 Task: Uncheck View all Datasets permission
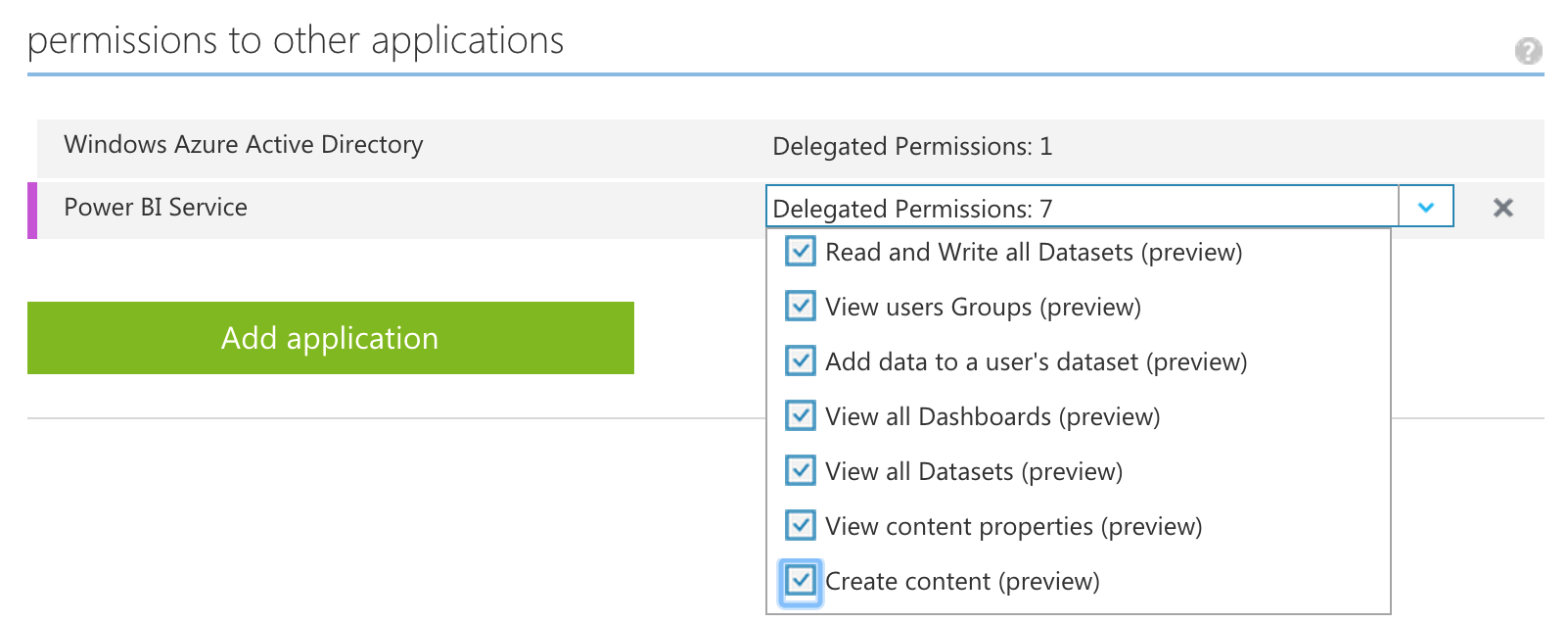(x=800, y=470)
